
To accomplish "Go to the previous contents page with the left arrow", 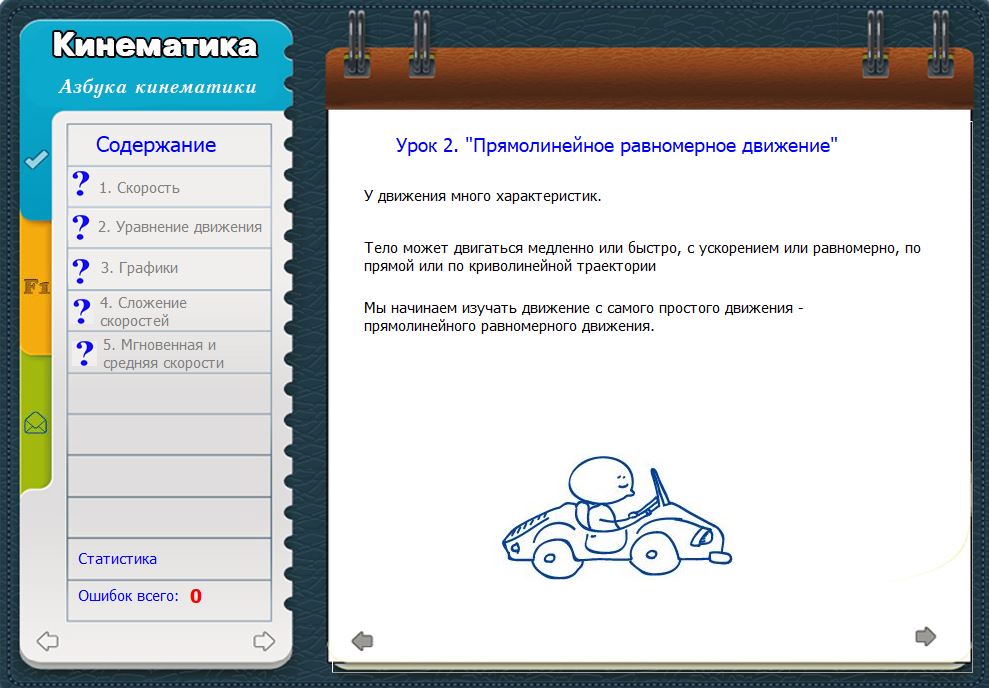I will click(47, 641).
